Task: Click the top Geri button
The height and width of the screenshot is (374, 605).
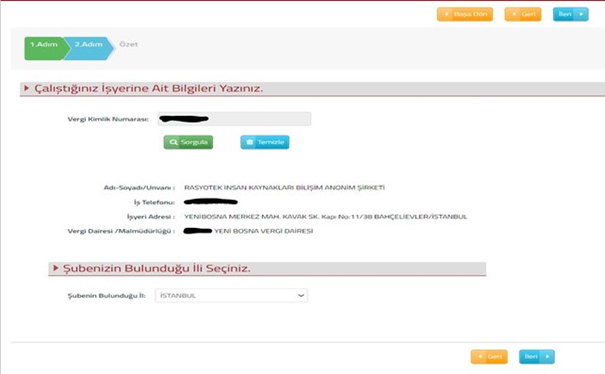Action: [x=523, y=14]
